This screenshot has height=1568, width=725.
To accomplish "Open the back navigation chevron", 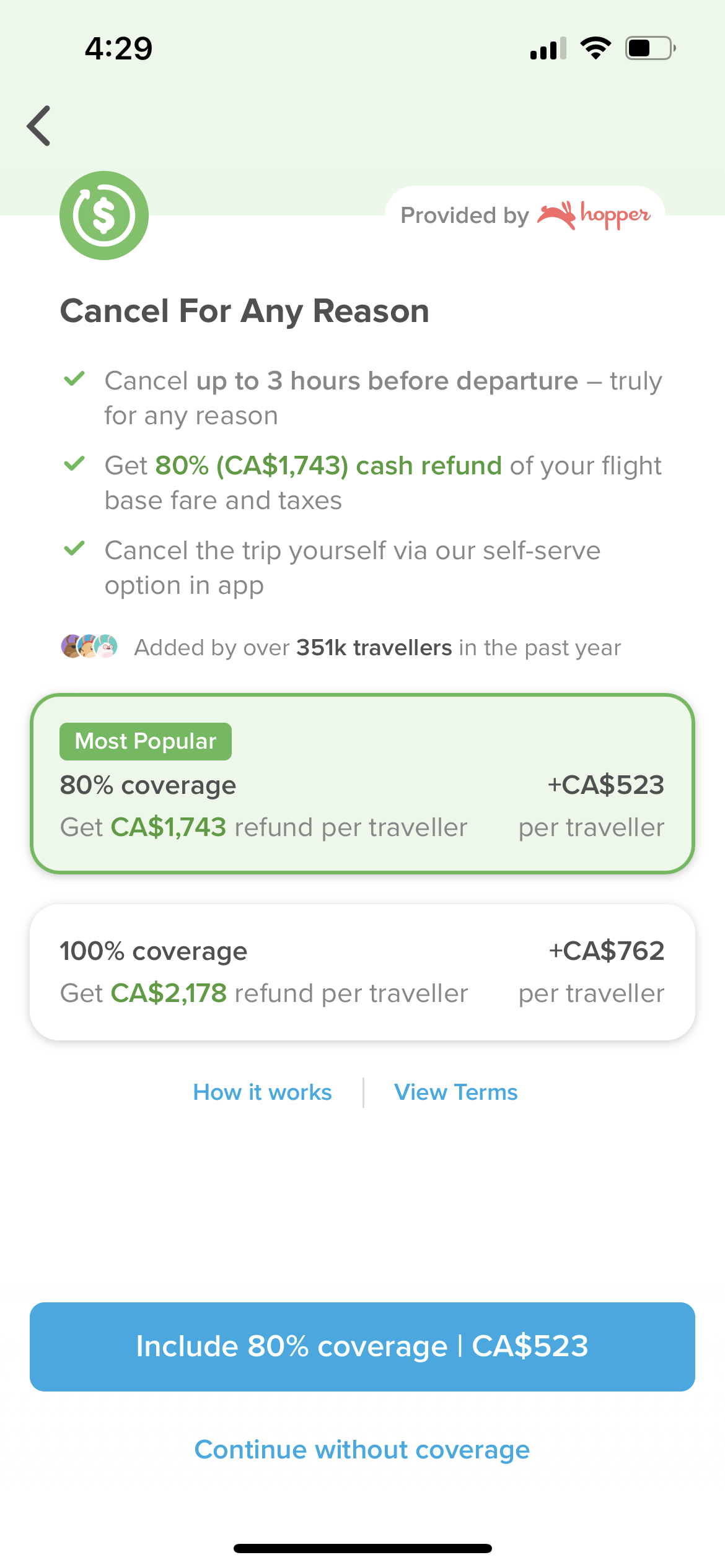I will click(38, 126).
